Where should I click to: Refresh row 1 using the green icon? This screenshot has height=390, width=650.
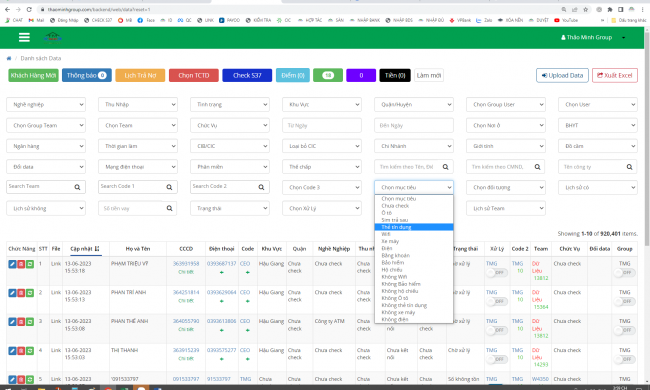[x=30, y=264]
